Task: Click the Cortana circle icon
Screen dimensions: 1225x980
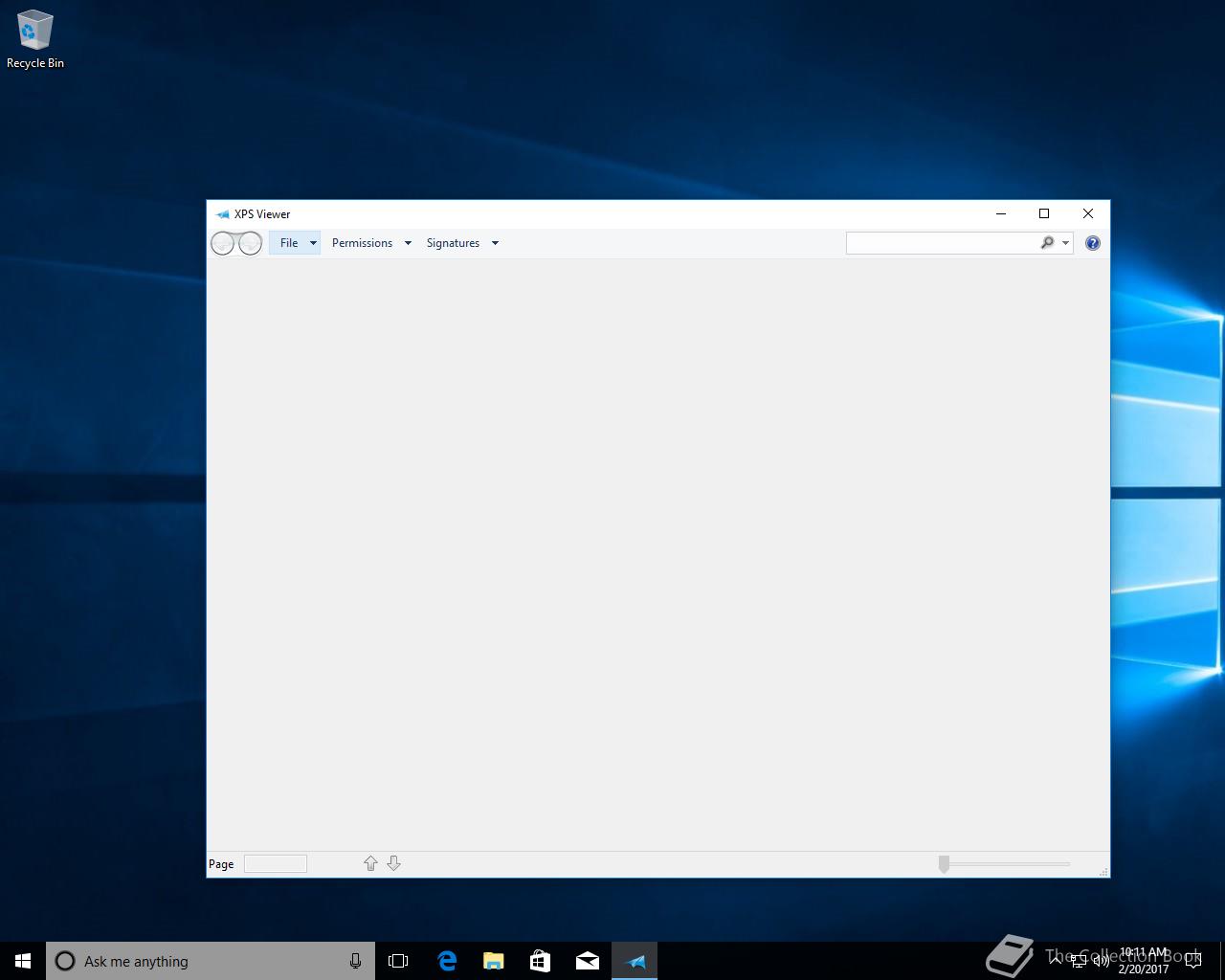Action: pos(65,961)
